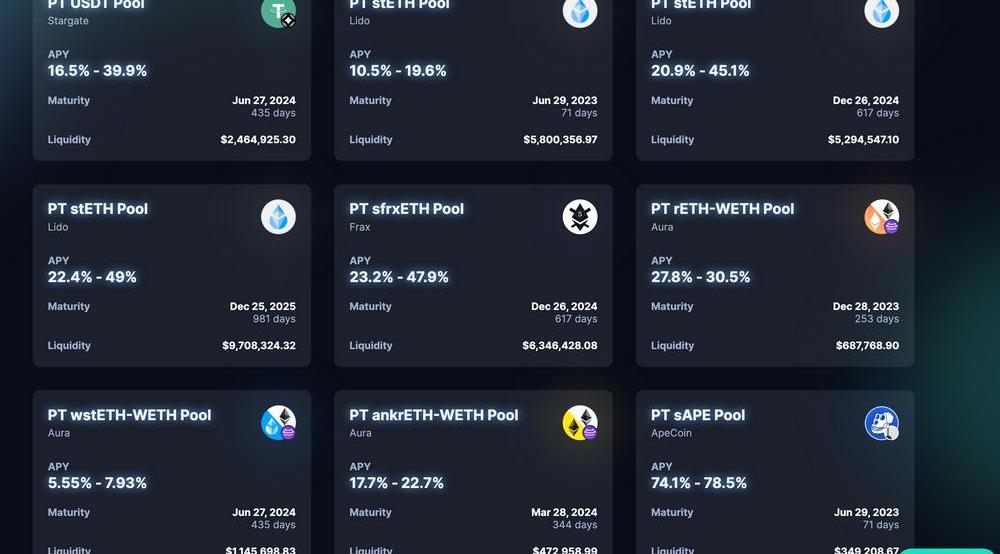Click the rETH-WETH Aura pool icon
This screenshot has width=1000, height=554.
coord(881,217)
